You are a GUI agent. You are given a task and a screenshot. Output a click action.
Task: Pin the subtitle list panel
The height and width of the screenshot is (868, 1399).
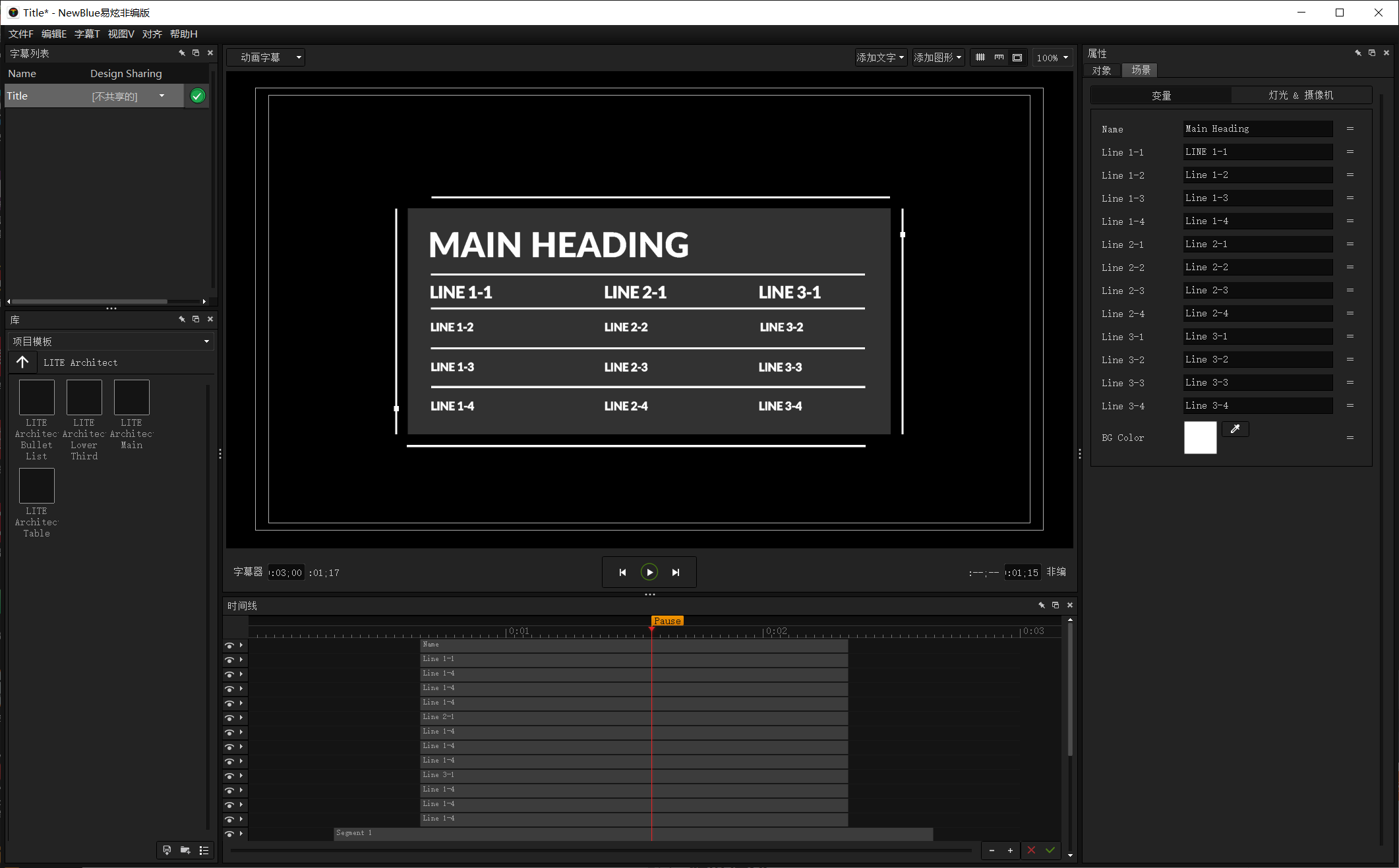[181, 53]
